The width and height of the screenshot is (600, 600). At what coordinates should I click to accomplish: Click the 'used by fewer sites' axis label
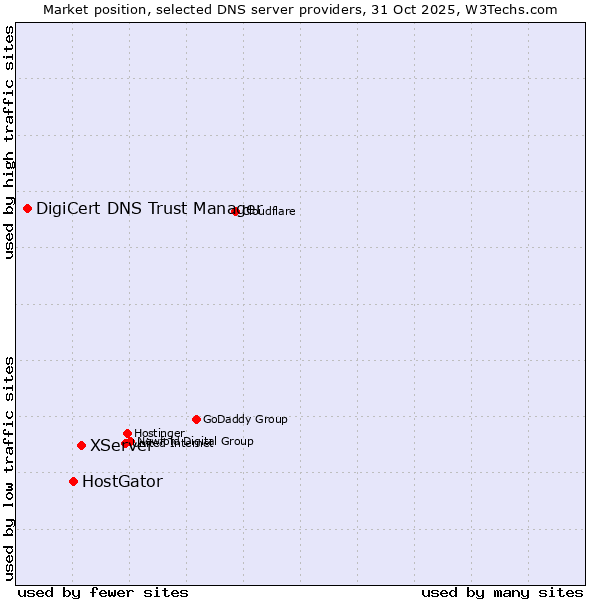[103, 592]
